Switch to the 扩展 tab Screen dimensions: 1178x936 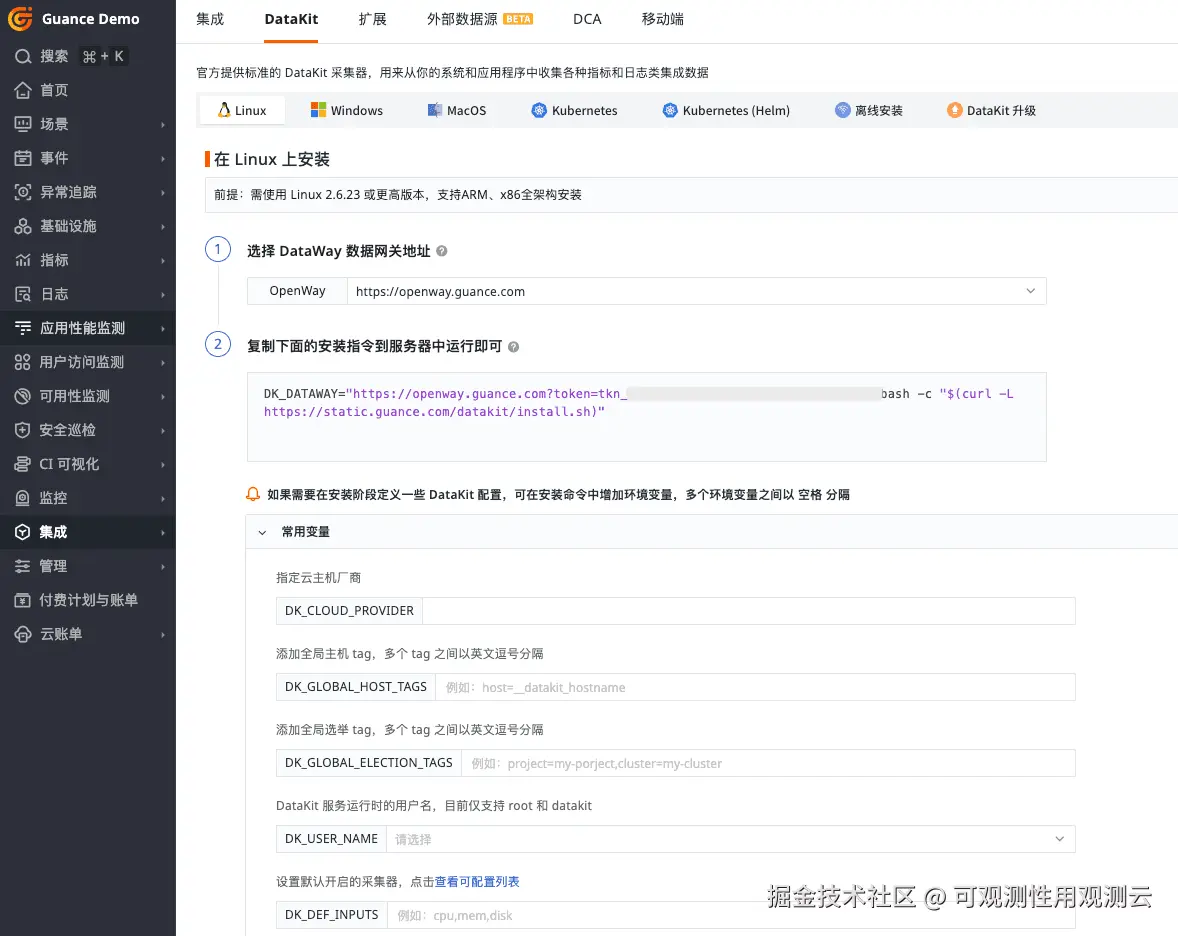pyautogui.click(x=373, y=19)
